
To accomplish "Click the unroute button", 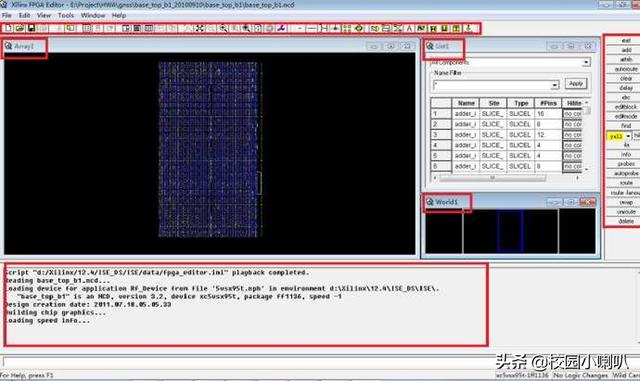I will pos(626,212).
